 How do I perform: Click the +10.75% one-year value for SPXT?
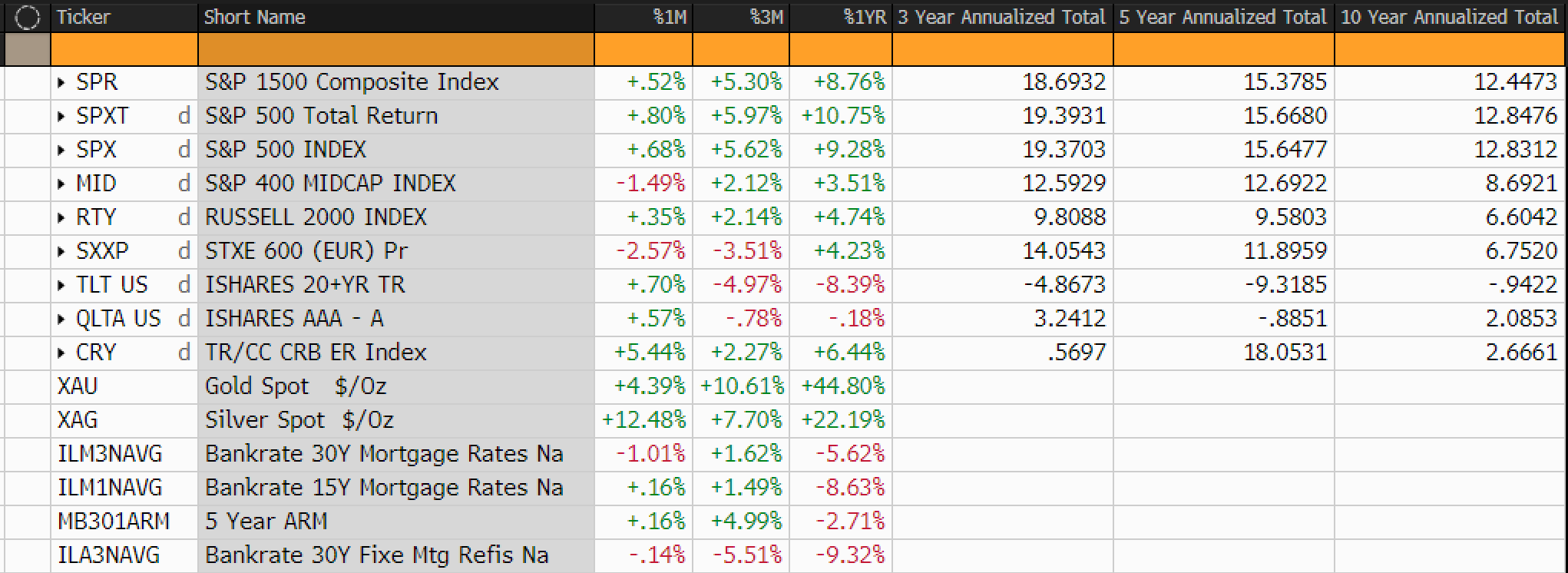pos(842,116)
